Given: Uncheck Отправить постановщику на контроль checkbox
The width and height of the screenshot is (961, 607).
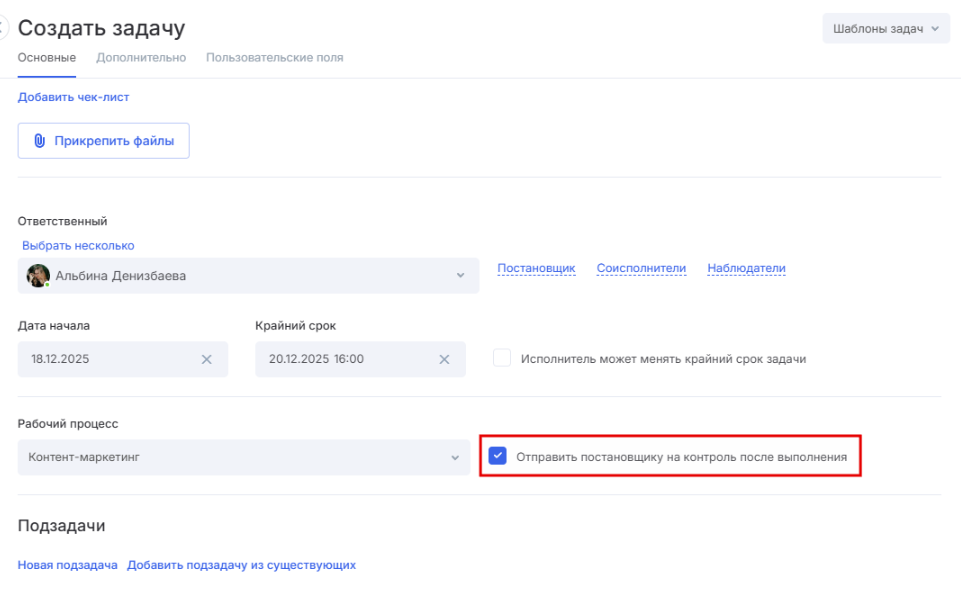Looking at the screenshot, I should 498,457.
